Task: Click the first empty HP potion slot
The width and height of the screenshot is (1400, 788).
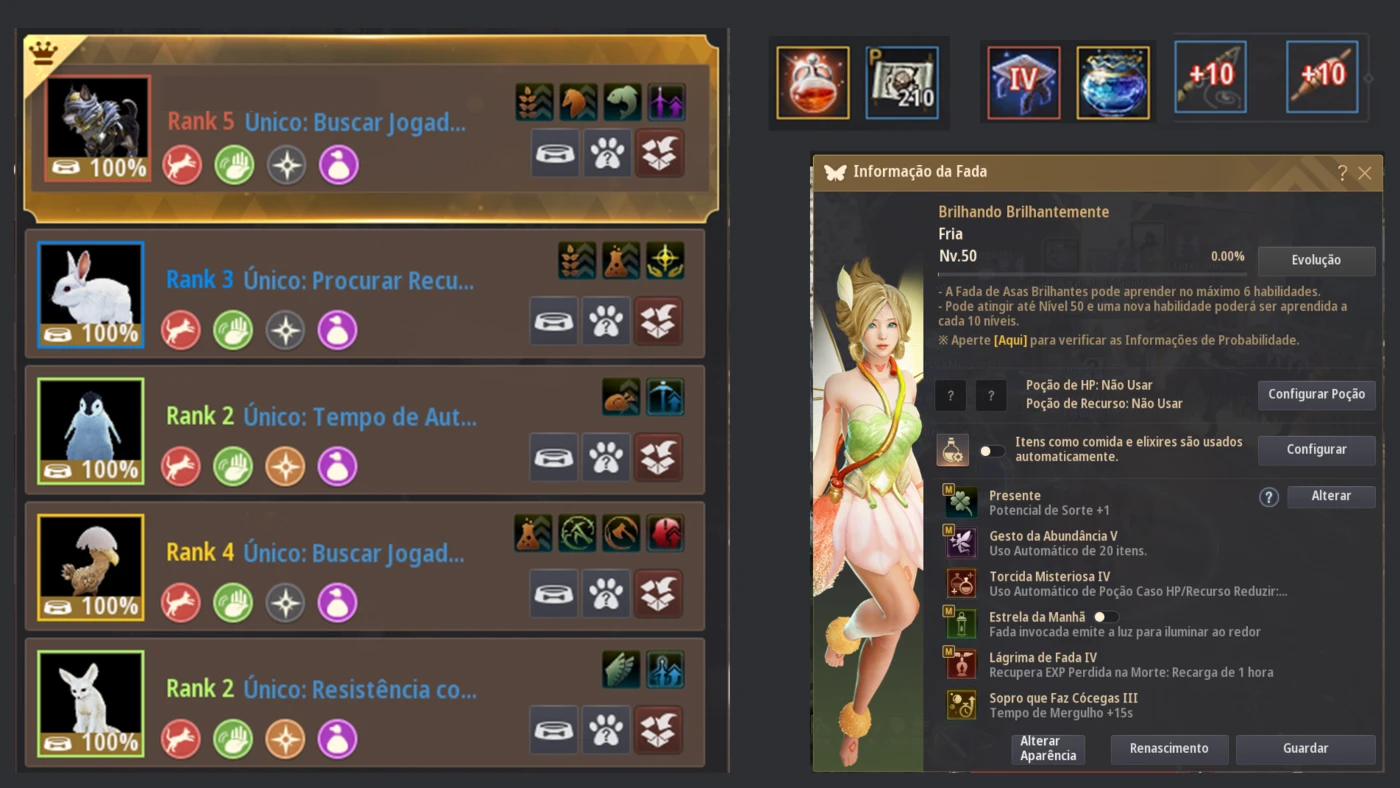Action: (950, 395)
